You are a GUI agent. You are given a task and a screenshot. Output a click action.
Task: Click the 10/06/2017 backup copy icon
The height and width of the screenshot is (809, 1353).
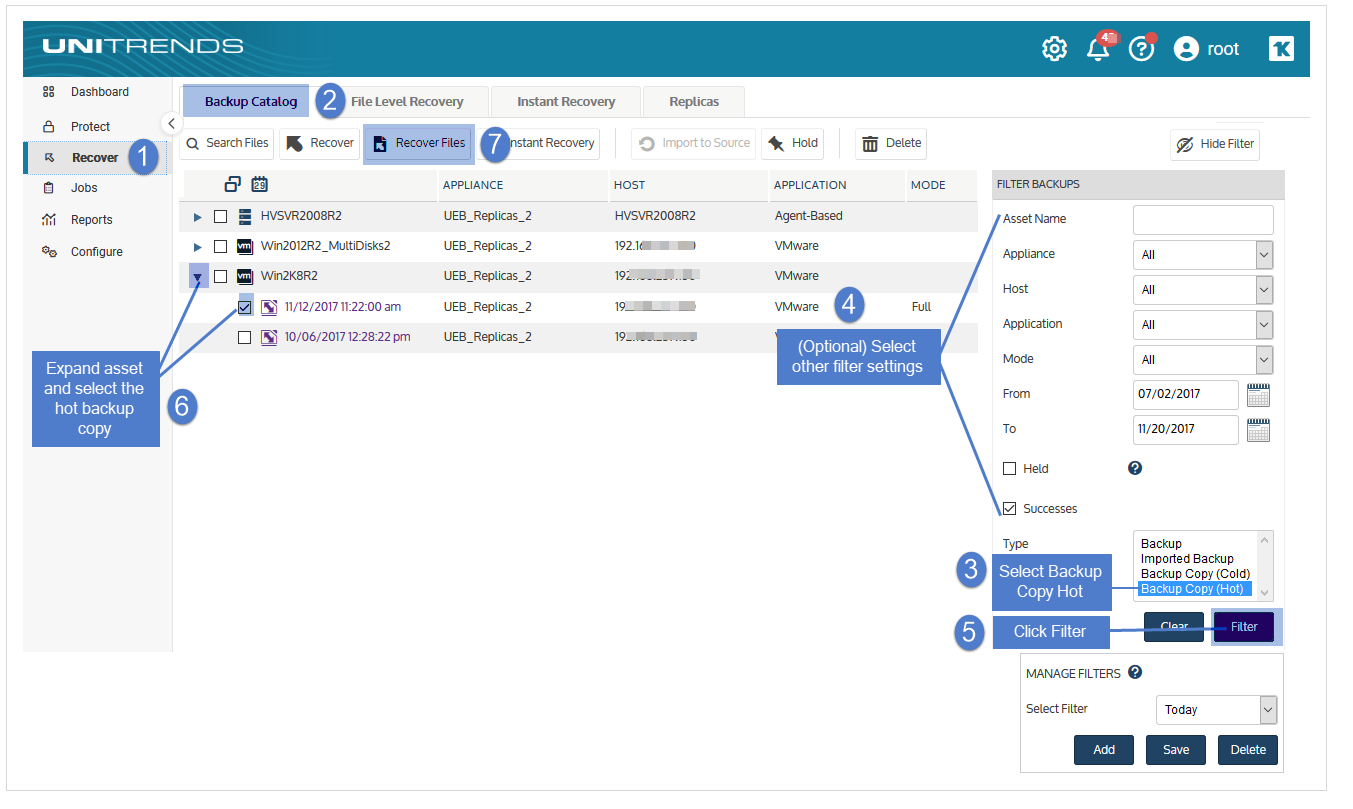(x=269, y=338)
